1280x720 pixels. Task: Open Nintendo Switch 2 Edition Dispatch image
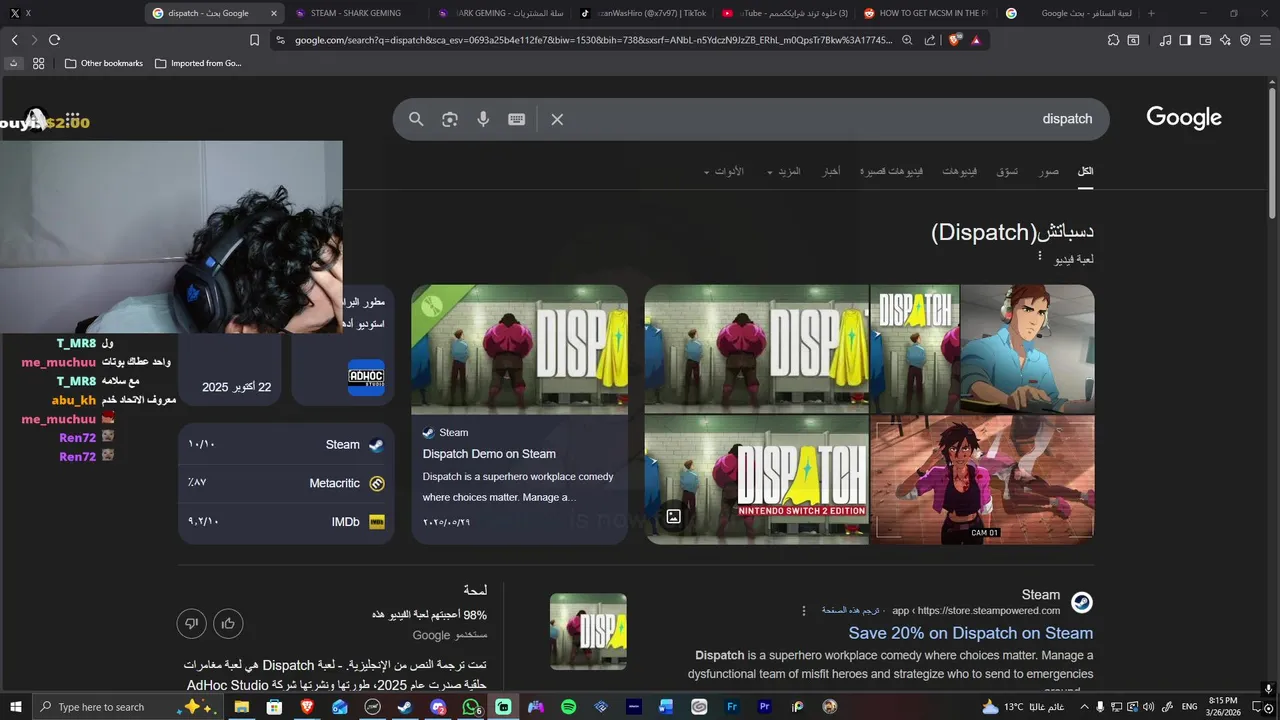pos(757,480)
